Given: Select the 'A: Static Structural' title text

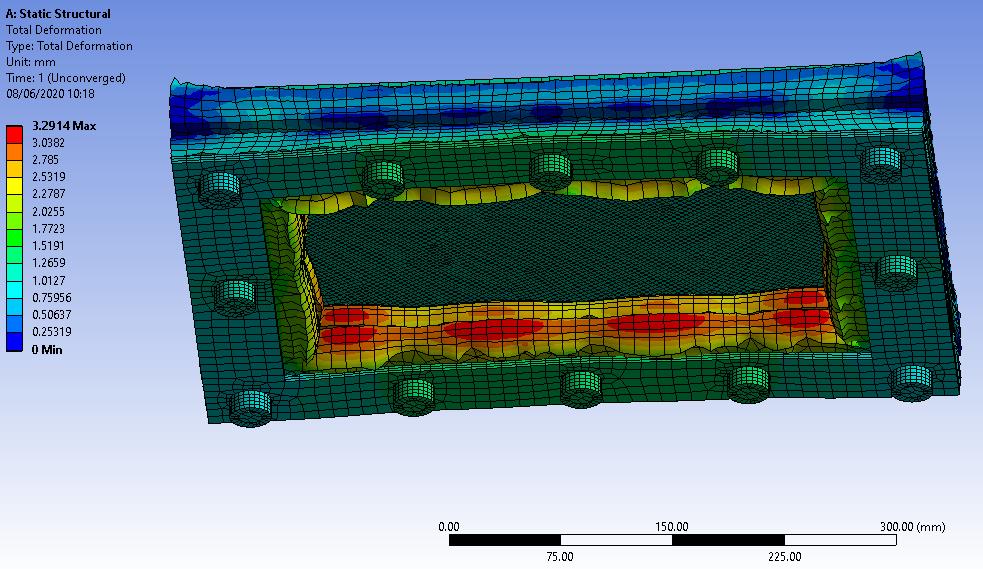Looking at the screenshot, I should coord(58,13).
